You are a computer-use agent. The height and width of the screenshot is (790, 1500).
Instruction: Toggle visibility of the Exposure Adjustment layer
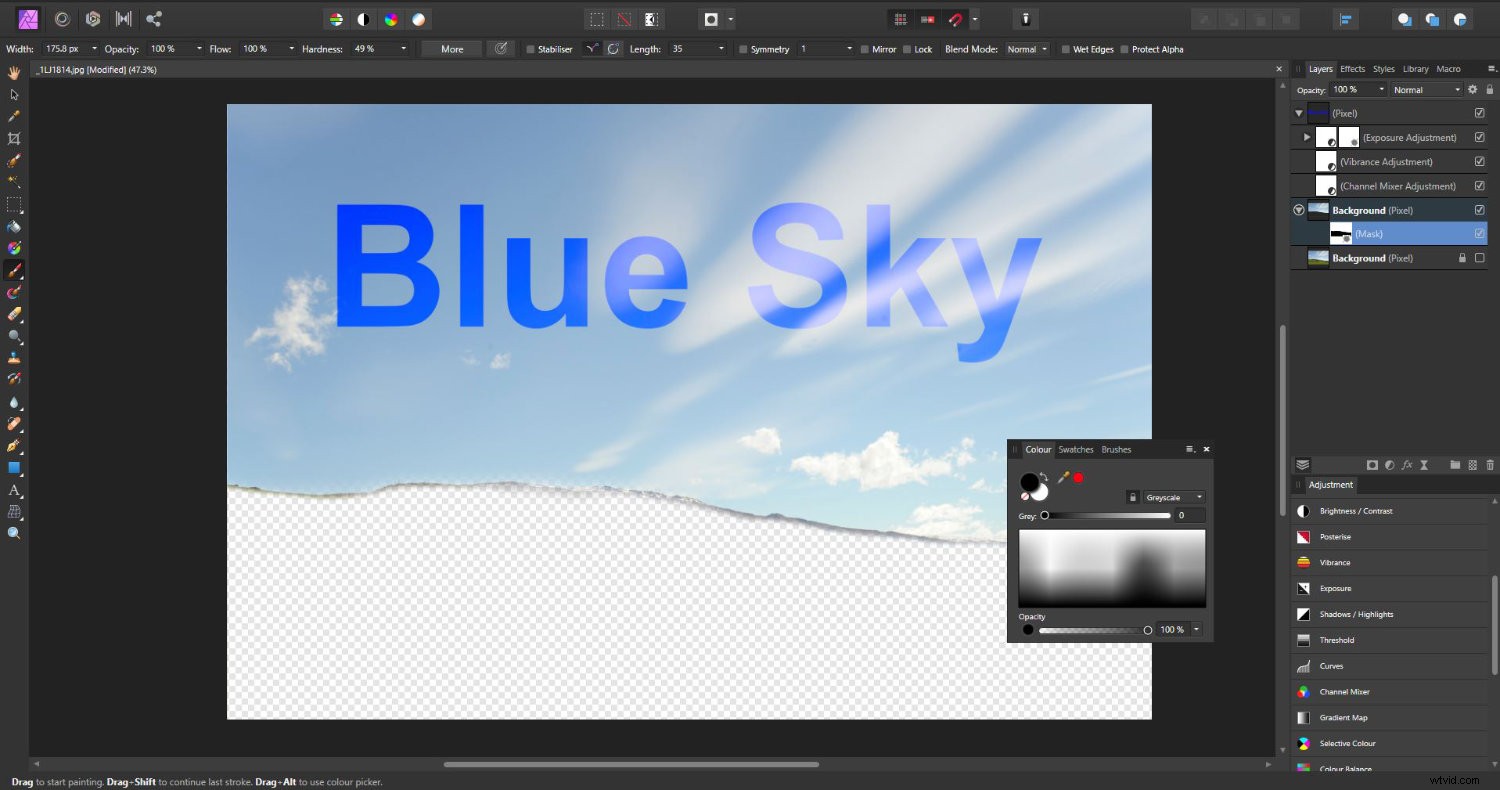[1479, 137]
